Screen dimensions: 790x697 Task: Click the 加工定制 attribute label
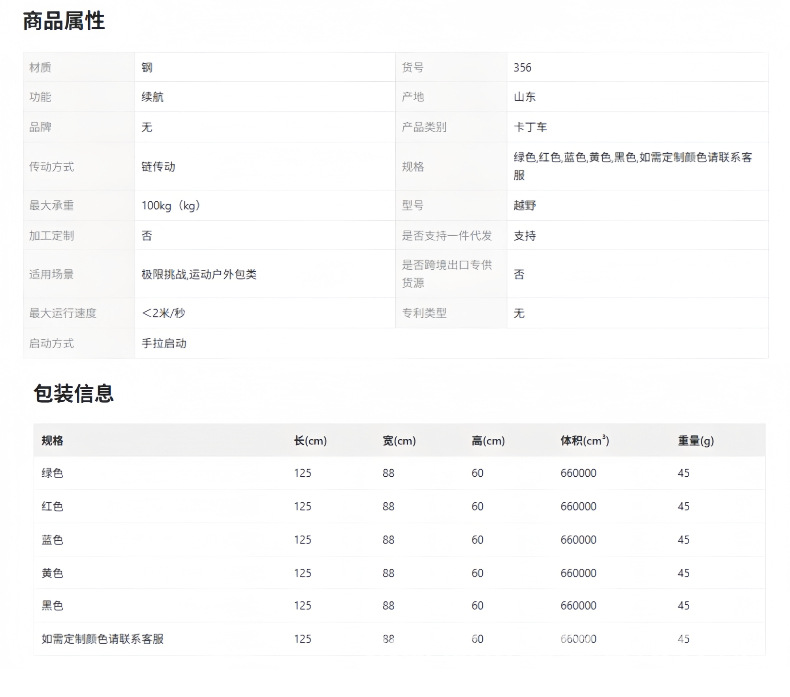coord(51,235)
